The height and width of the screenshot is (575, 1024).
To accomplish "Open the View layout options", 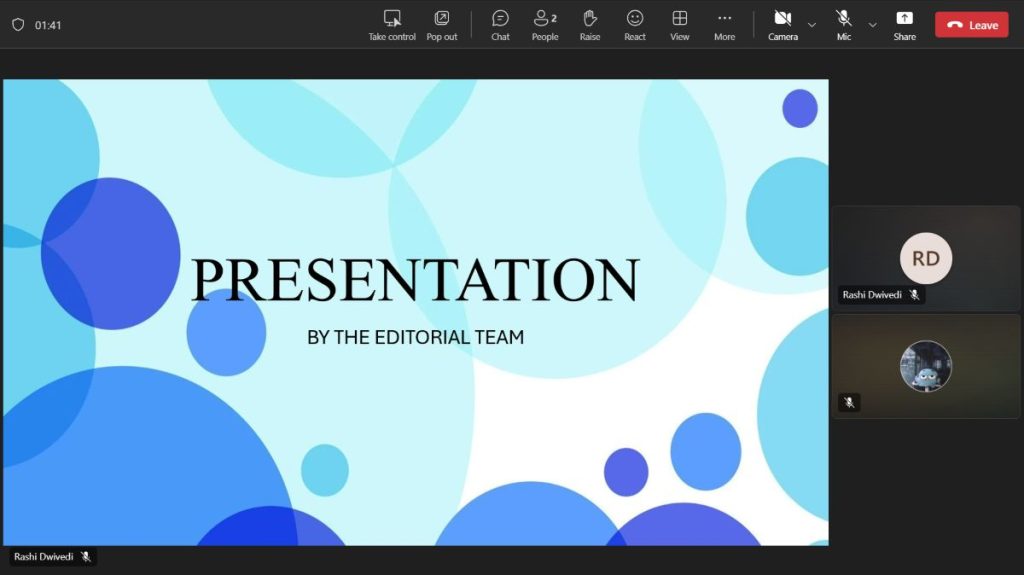I will (679, 25).
